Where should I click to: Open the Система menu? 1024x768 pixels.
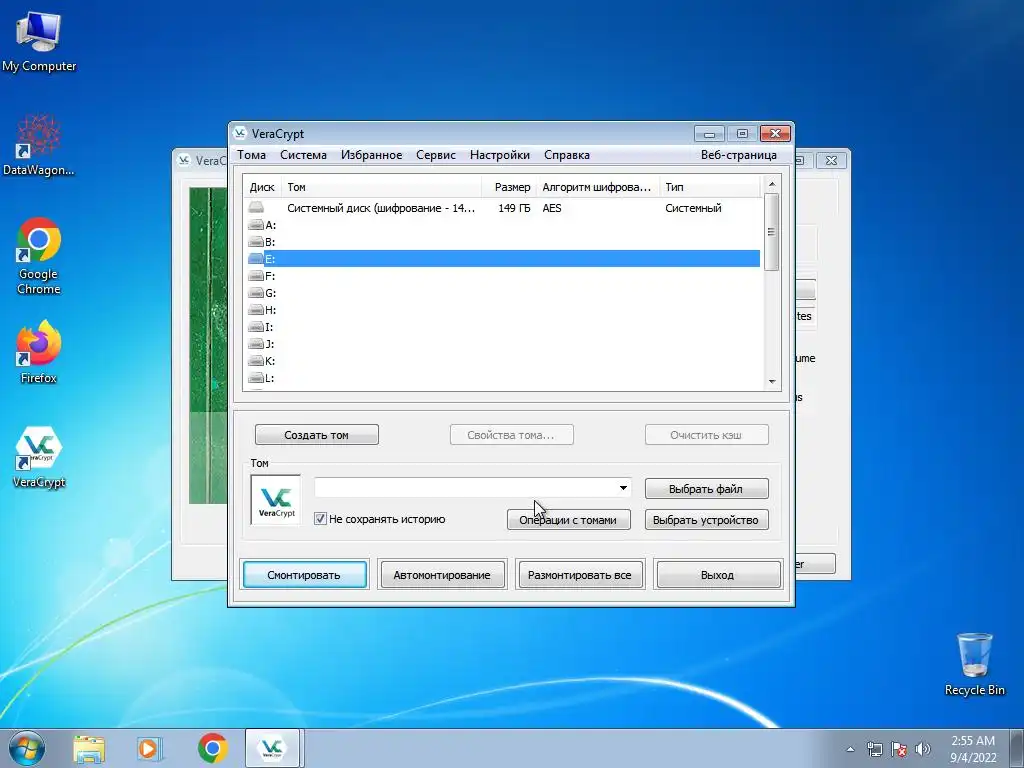304,155
